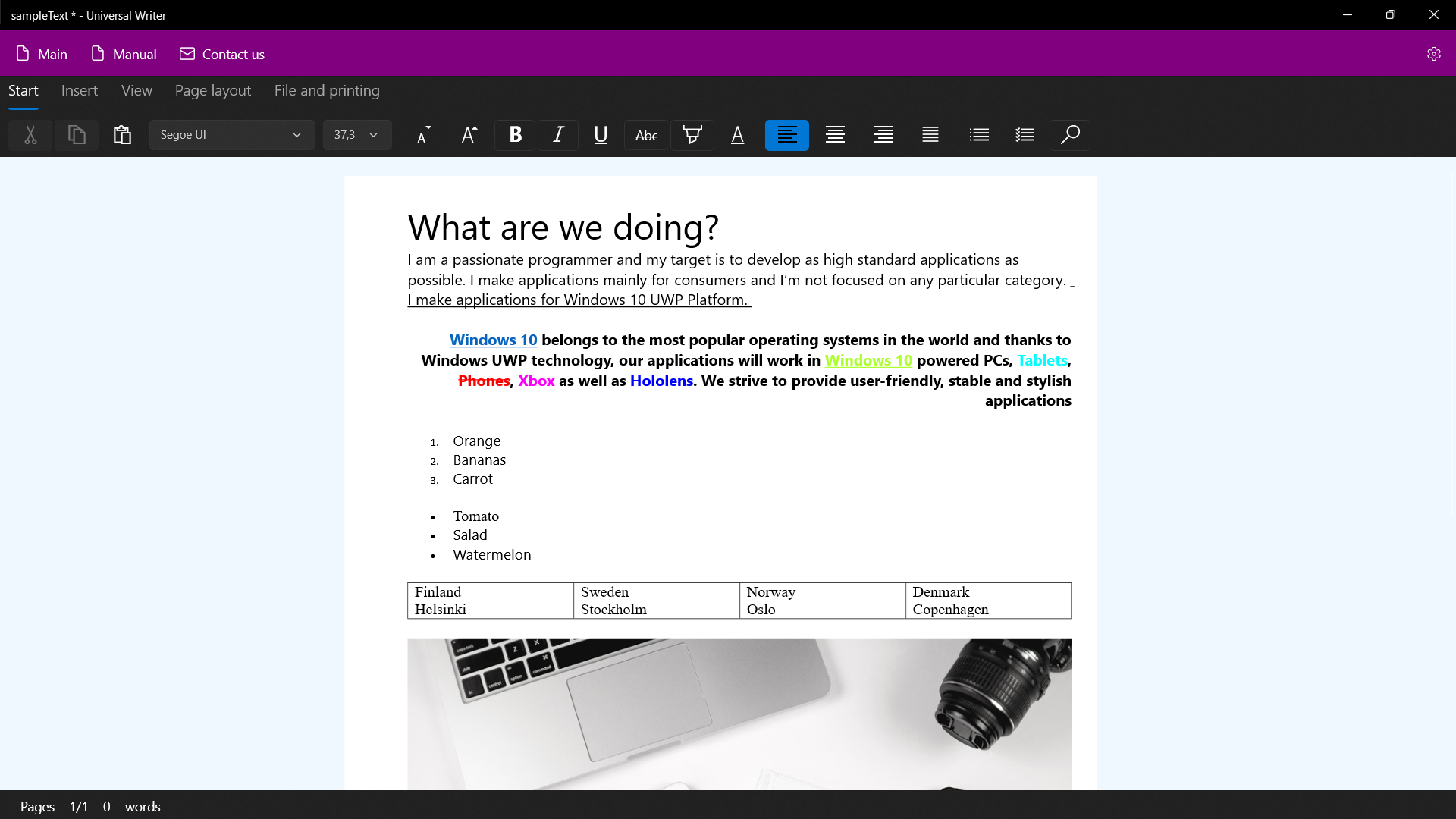Image resolution: width=1456 pixels, height=819 pixels.
Task: Click the Paste clipboard icon
Action: pos(122,135)
